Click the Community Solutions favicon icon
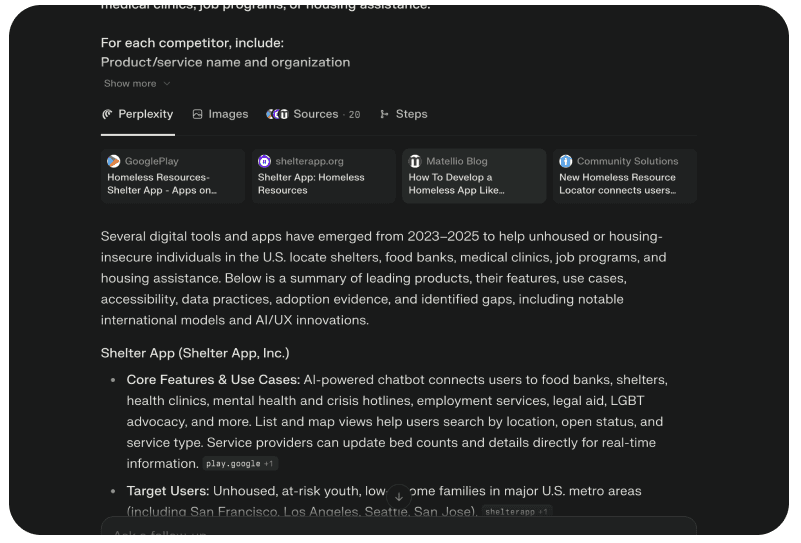Image resolution: width=801 pixels, height=543 pixels. tap(566, 161)
